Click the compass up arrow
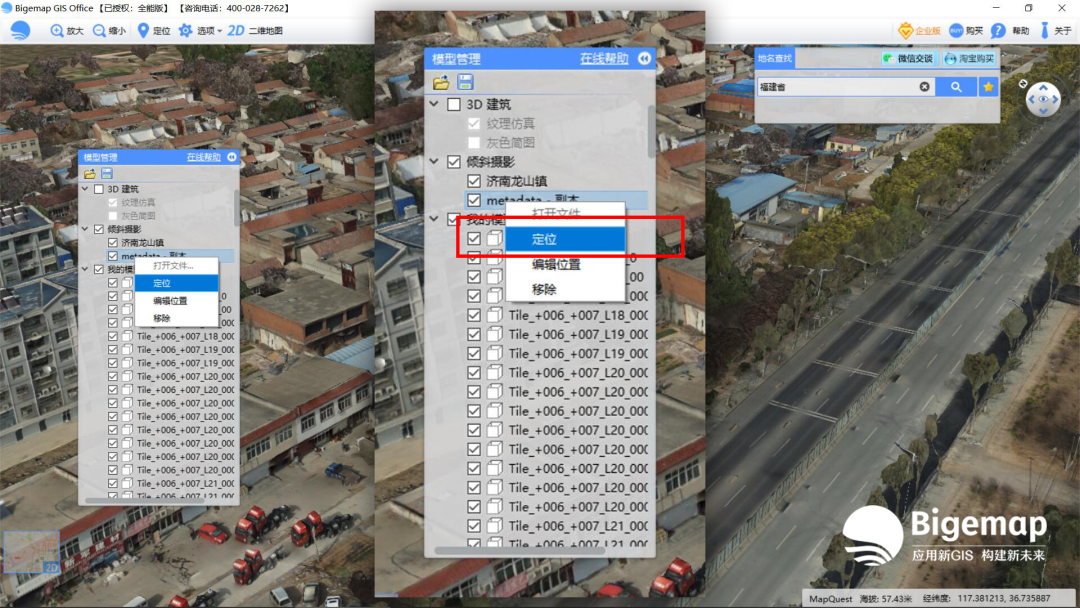 (1043, 88)
